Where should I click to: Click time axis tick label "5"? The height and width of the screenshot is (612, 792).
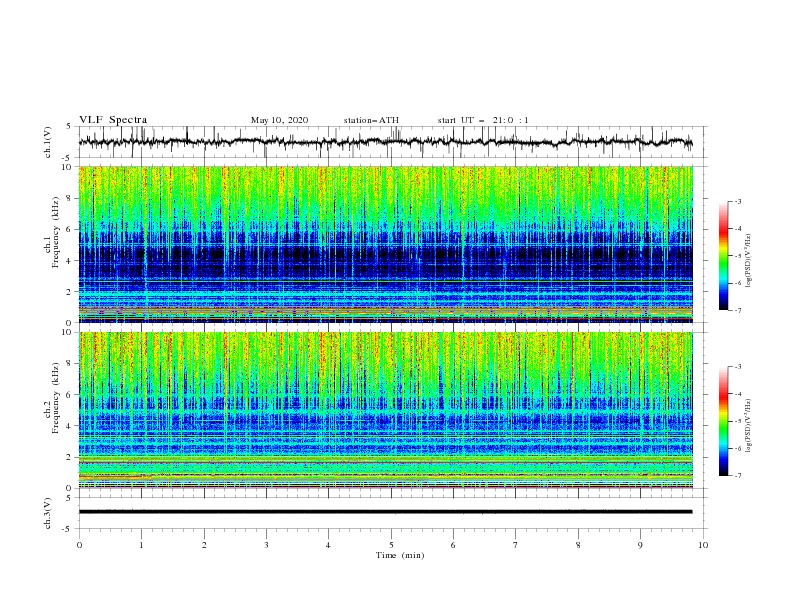tap(391, 545)
